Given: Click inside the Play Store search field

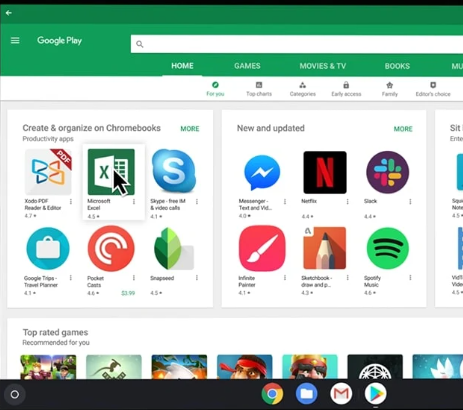Looking at the screenshot, I should [297, 44].
